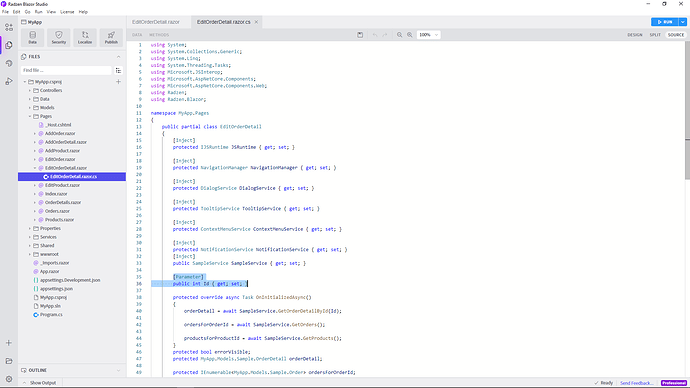The width and height of the screenshot is (690, 388).
Task: Click the Data button
Action: point(33,37)
